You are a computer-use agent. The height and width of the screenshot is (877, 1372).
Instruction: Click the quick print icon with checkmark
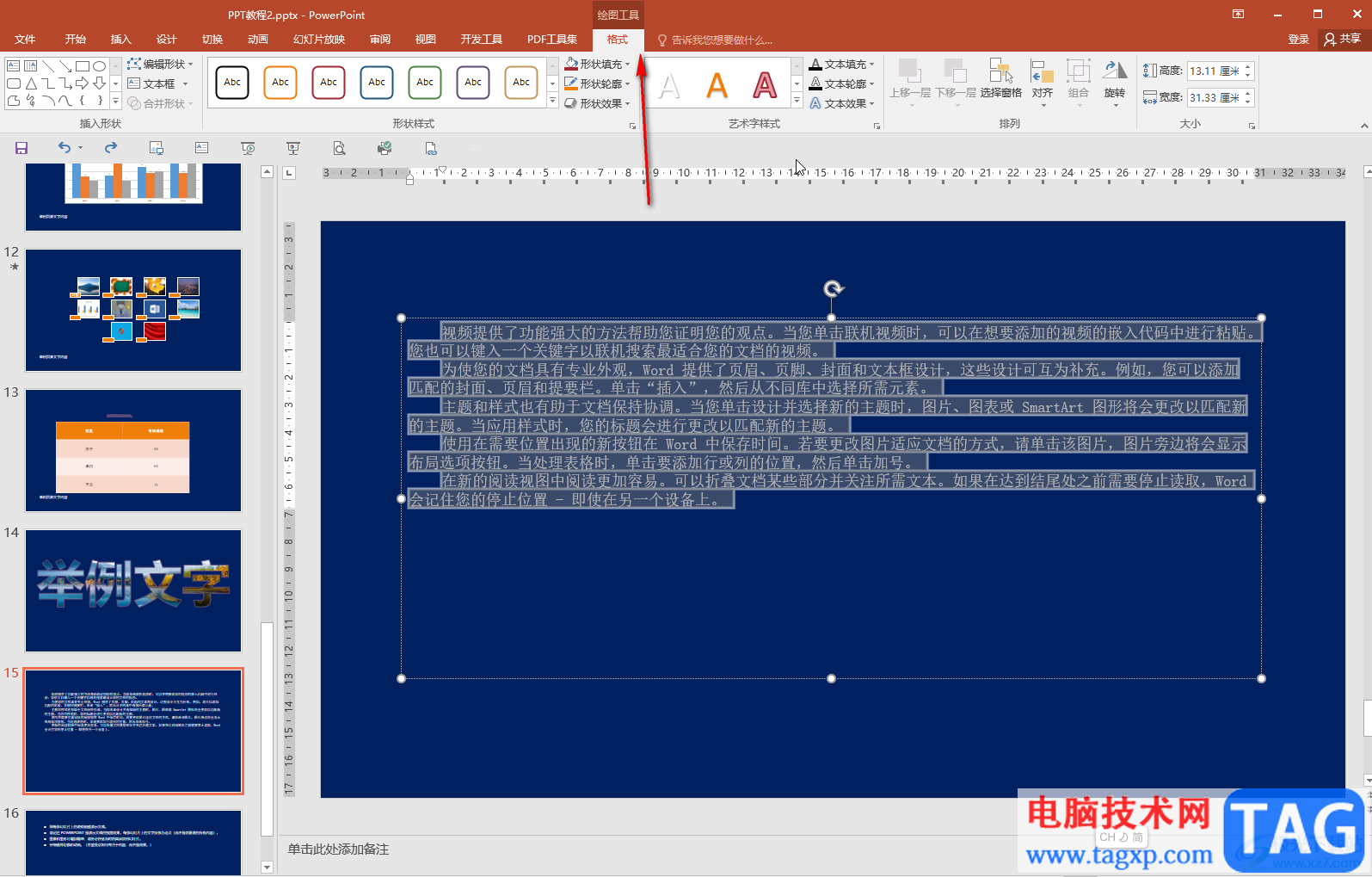click(x=385, y=148)
